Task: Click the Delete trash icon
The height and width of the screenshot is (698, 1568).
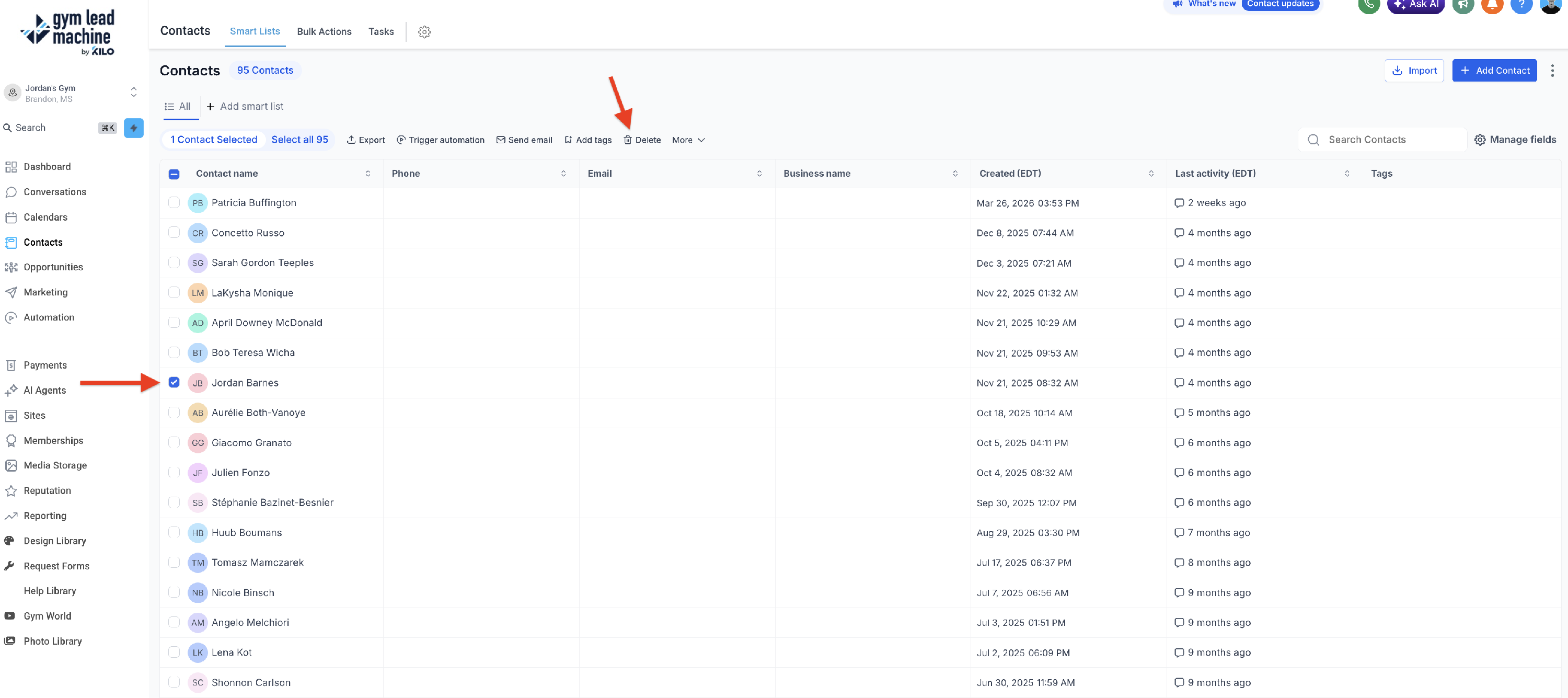Action: click(628, 140)
